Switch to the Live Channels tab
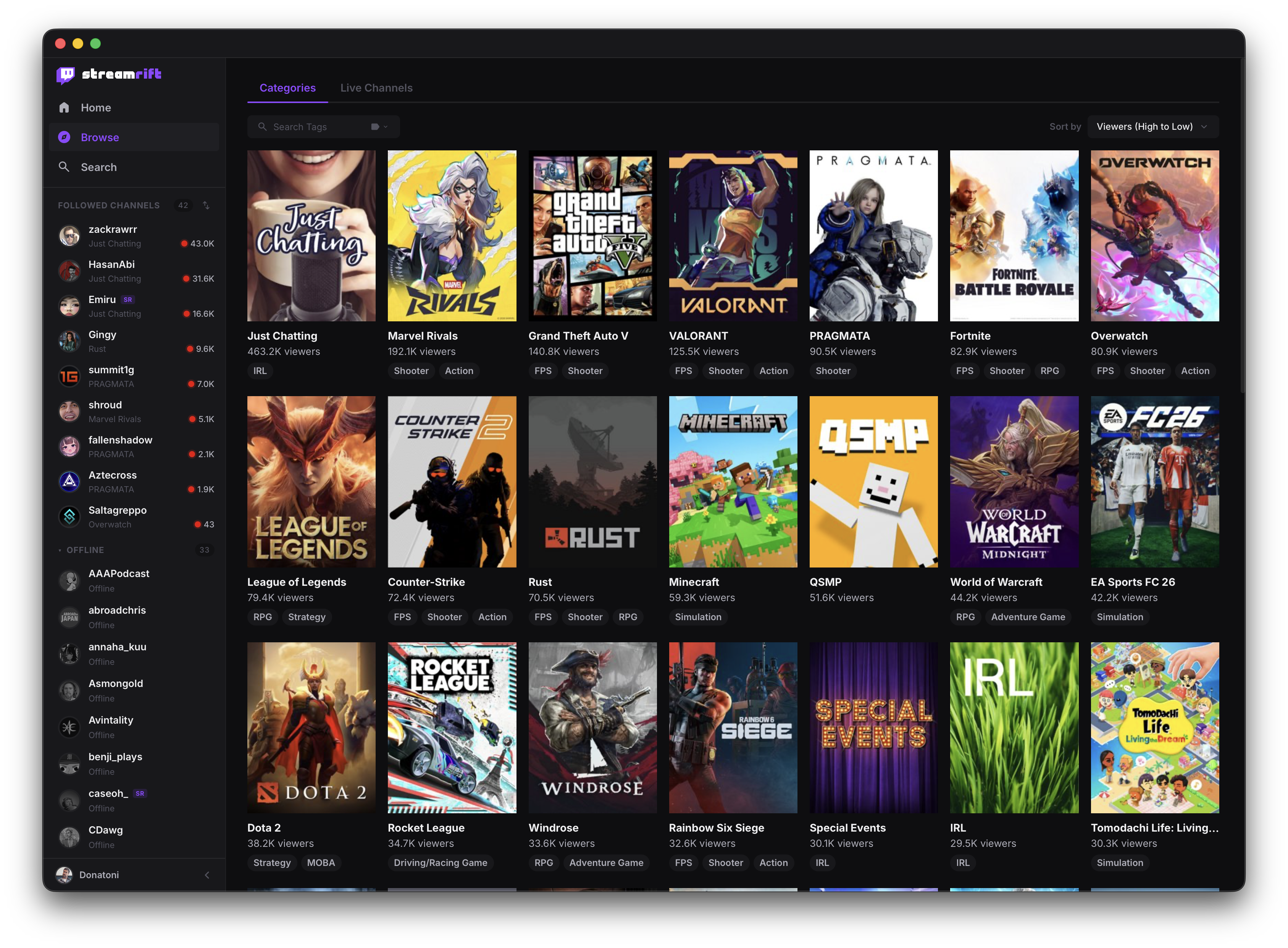 tap(376, 88)
